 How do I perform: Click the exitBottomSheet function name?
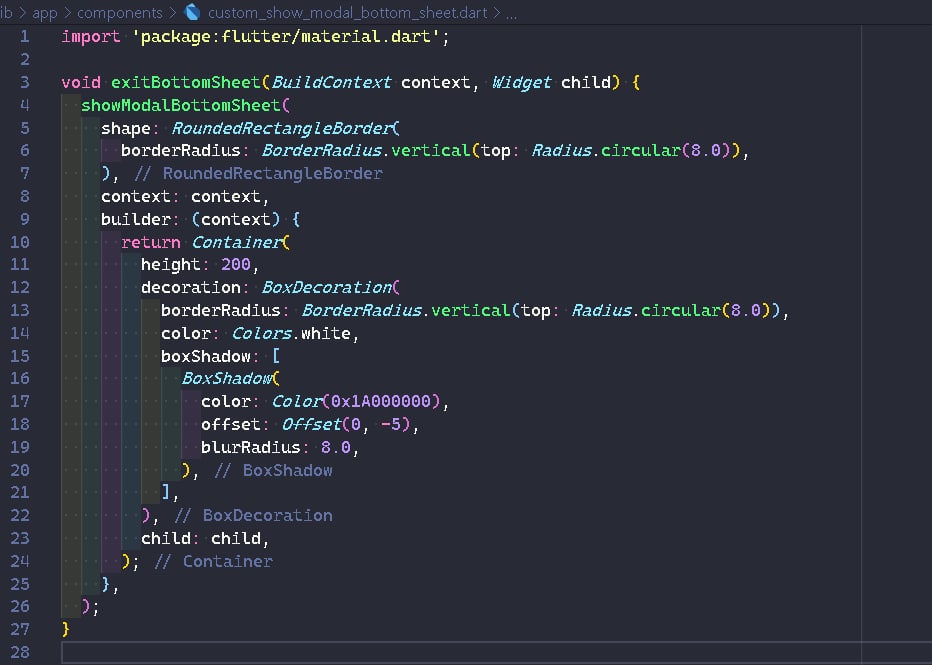[185, 82]
